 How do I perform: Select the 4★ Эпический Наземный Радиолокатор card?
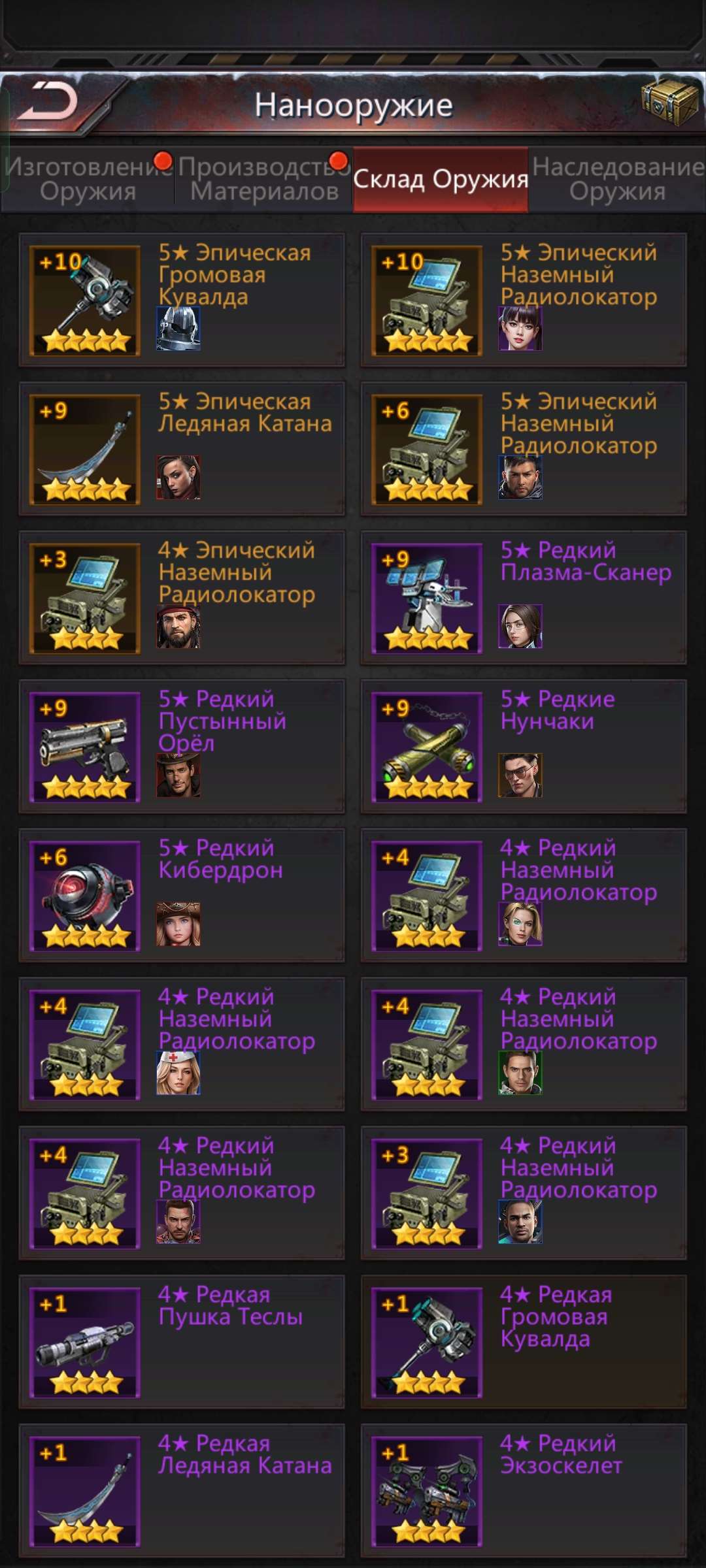tap(182, 597)
